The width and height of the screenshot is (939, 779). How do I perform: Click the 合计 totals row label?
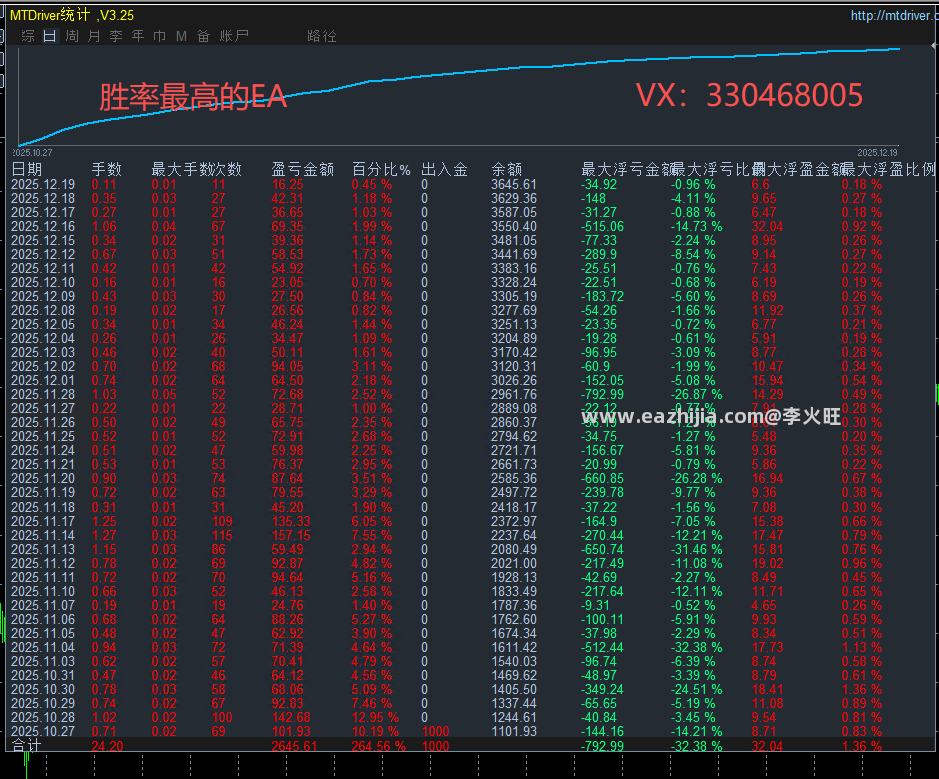click(26, 745)
